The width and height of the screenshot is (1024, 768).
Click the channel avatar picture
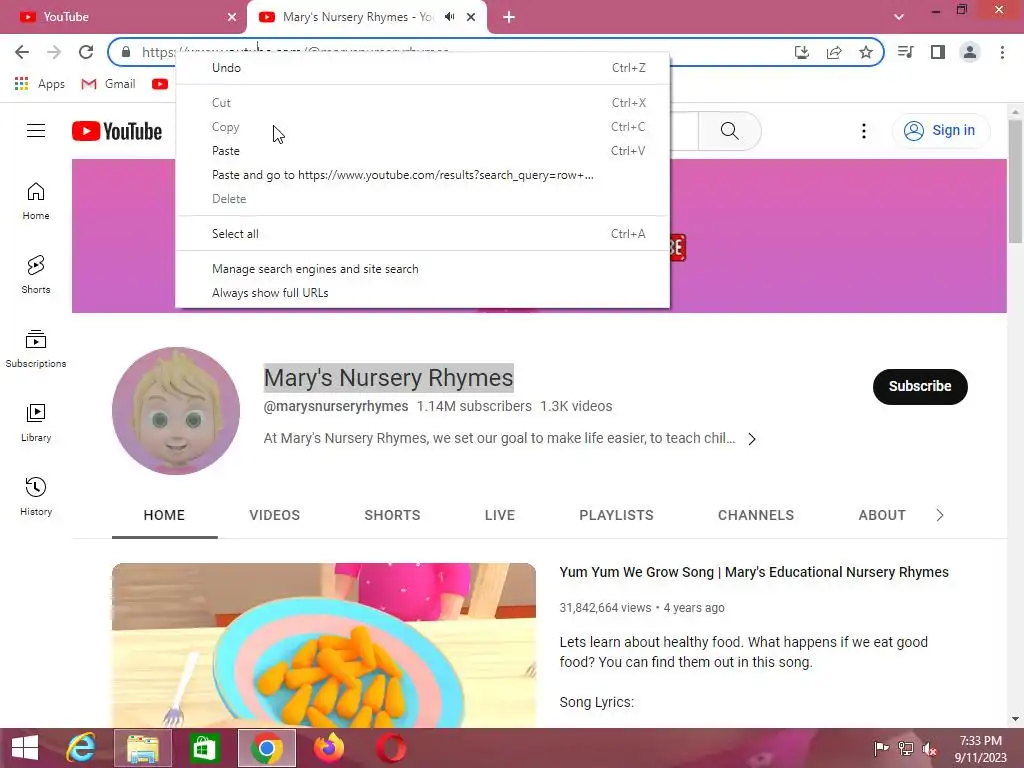[x=176, y=411]
